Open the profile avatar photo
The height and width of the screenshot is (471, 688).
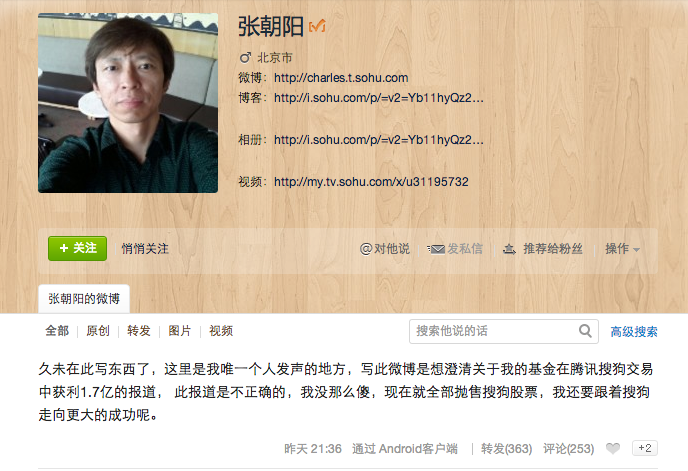[x=128, y=103]
